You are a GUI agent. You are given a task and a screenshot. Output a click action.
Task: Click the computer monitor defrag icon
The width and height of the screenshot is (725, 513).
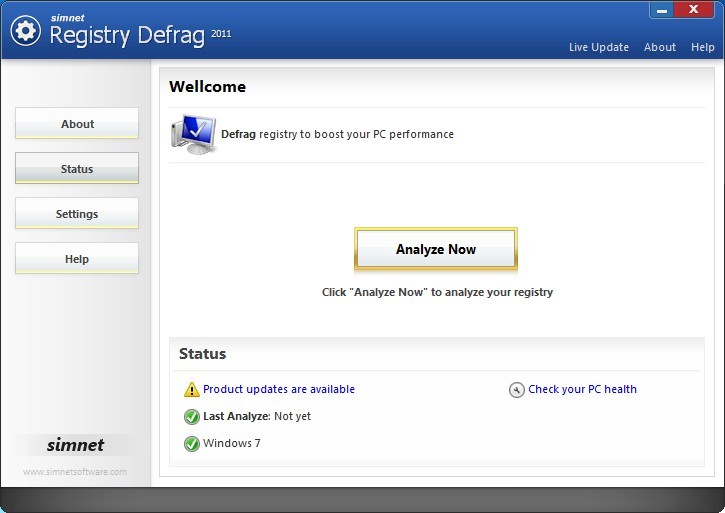point(192,134)
